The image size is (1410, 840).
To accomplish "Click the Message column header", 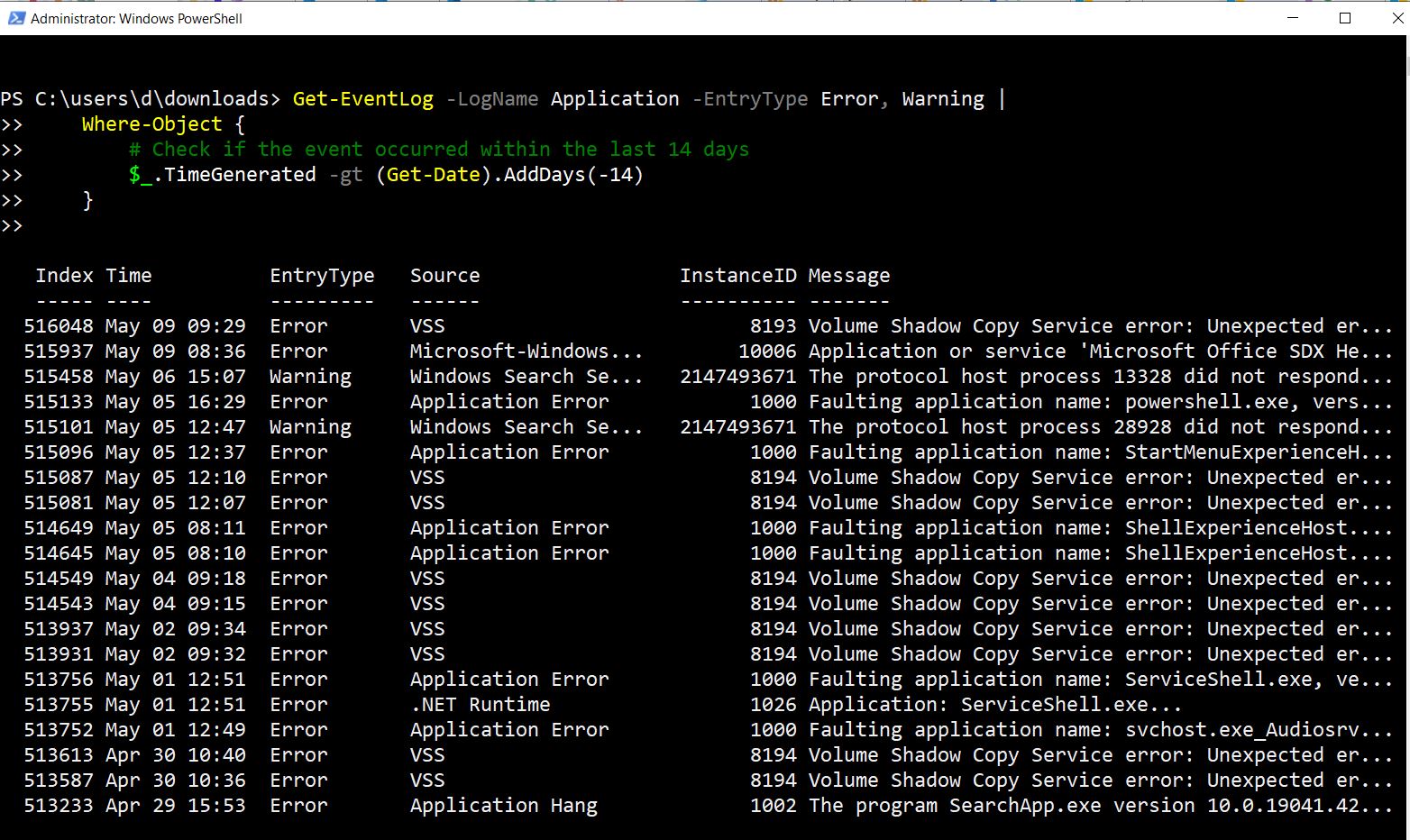I will 848,276.
